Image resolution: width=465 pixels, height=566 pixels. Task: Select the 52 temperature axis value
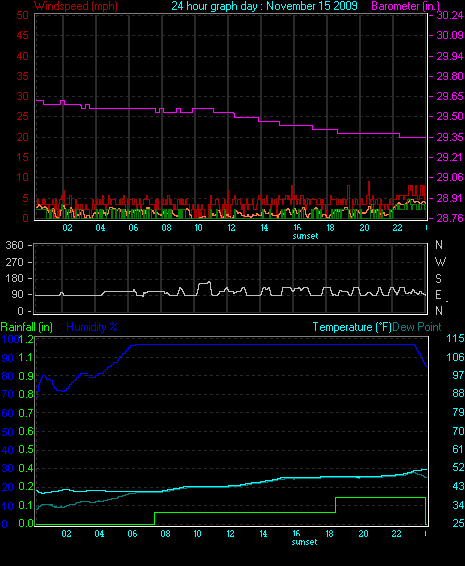(458, 467)
